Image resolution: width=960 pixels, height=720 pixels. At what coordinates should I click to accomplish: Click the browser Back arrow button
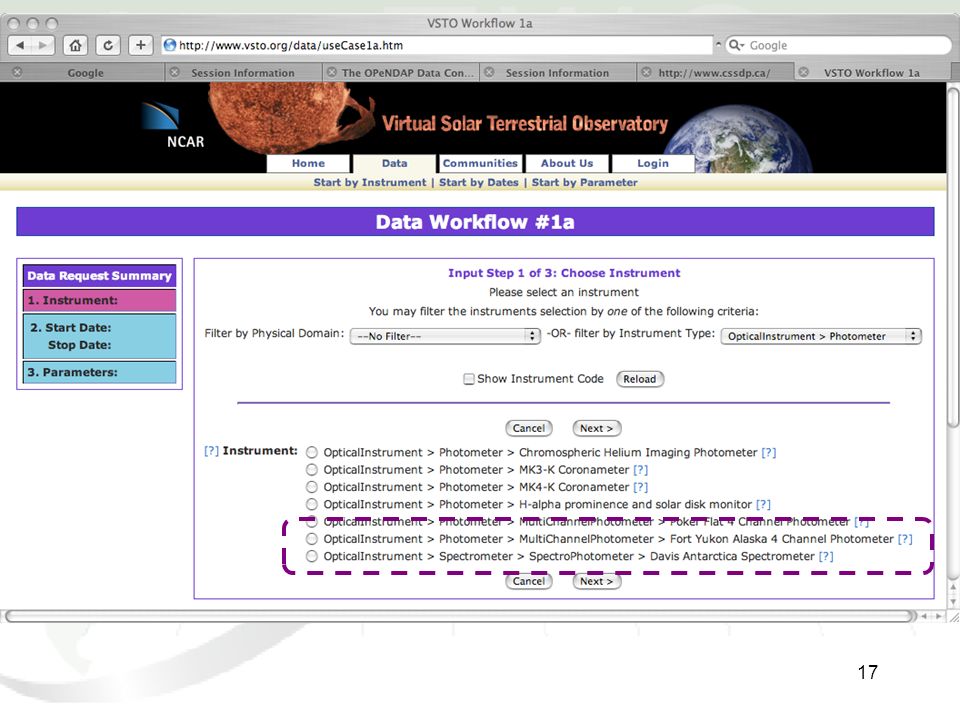click(20, 45)
